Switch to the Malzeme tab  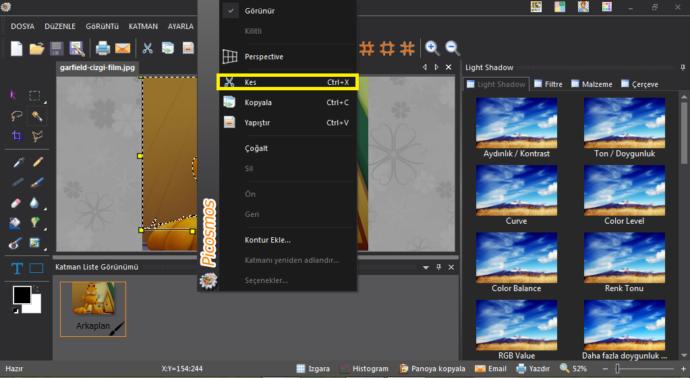[x=591, y=84]
